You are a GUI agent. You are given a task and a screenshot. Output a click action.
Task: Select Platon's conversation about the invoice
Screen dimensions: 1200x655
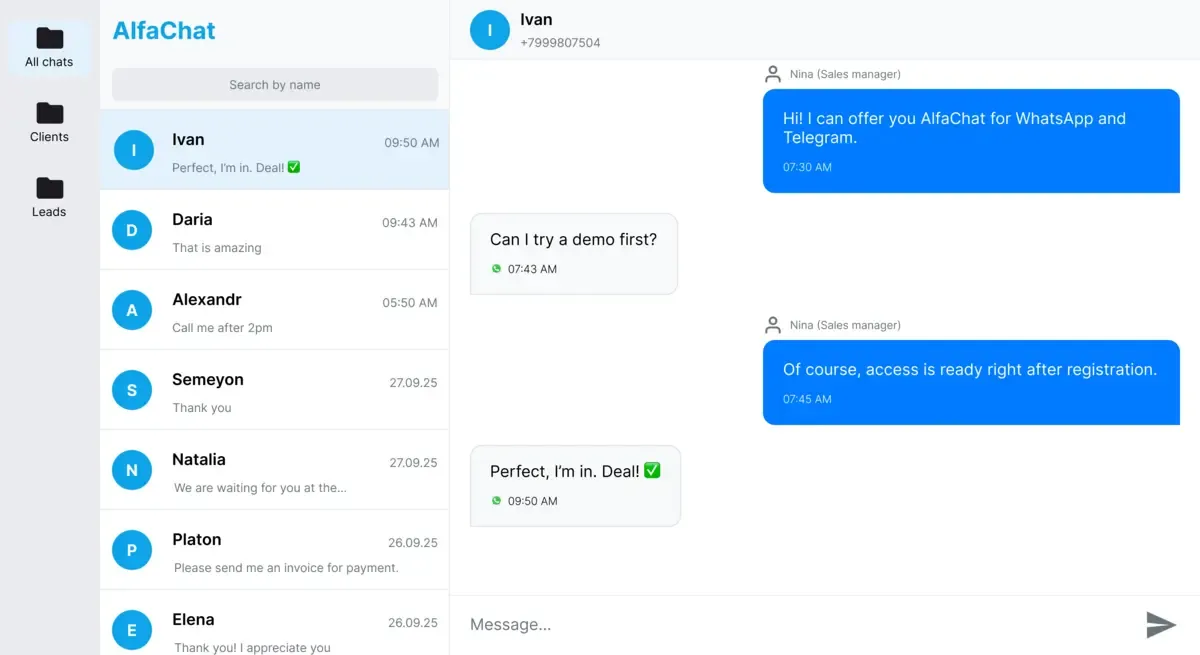274,550
